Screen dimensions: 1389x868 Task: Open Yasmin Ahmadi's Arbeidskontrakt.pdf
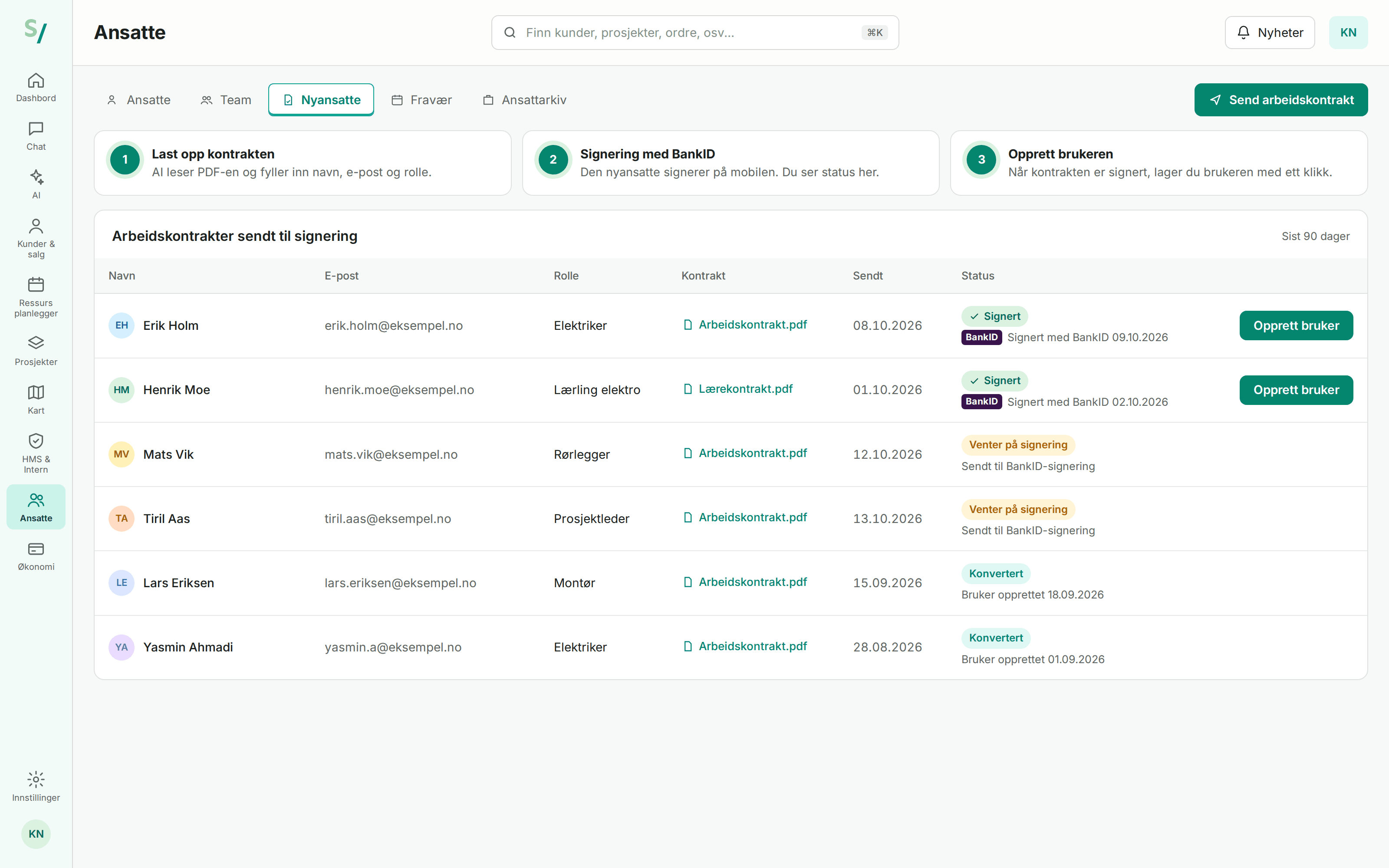(x=745, y=646)
